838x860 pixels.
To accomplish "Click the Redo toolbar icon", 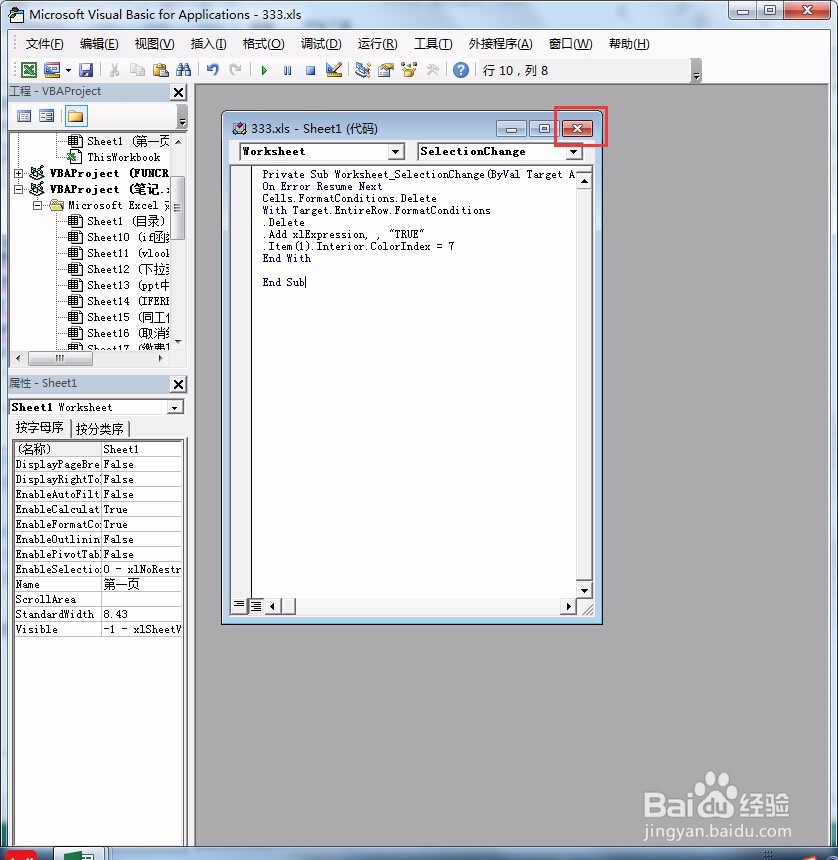I will point(235,70).
